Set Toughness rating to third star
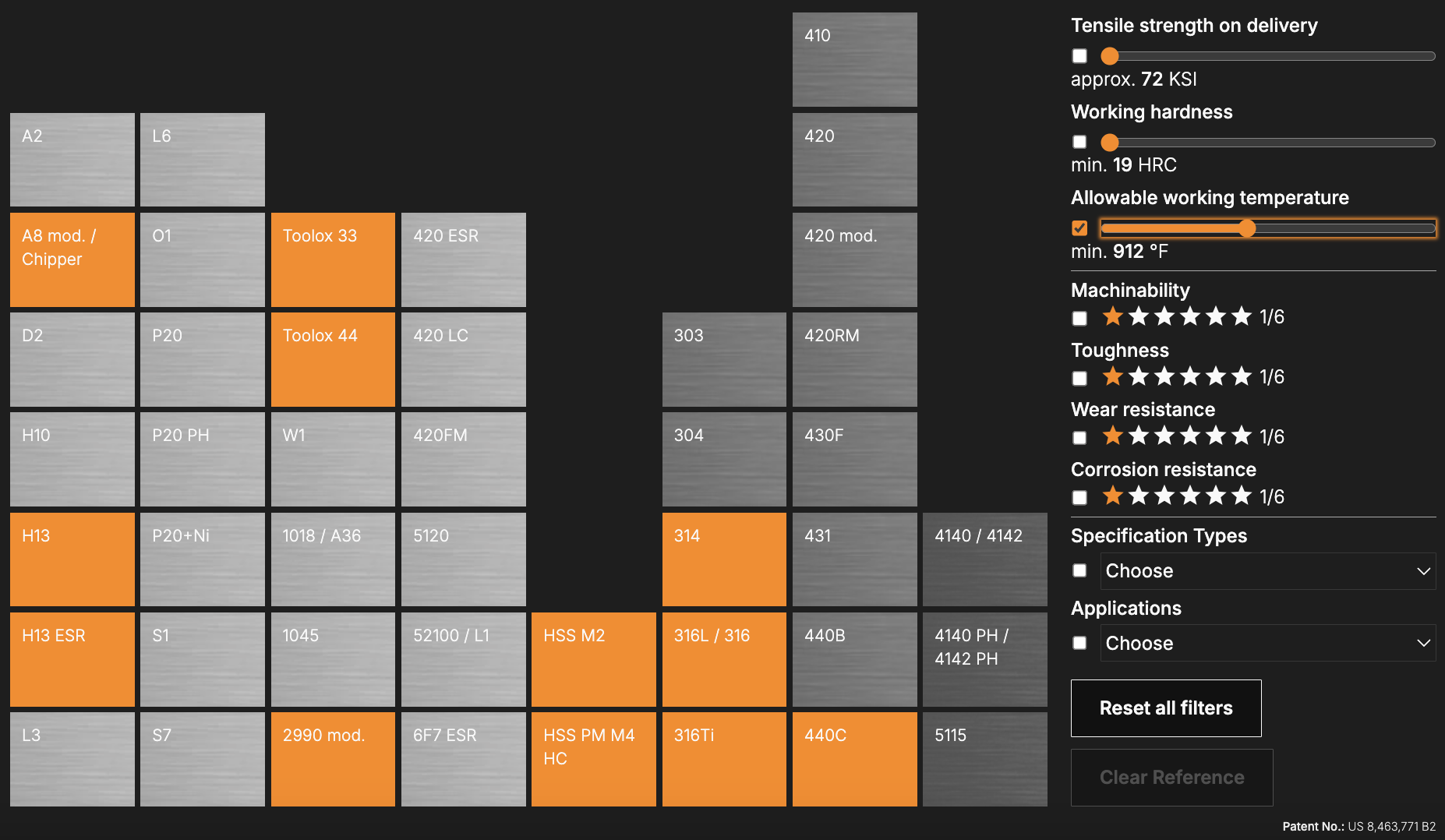 1164,376
